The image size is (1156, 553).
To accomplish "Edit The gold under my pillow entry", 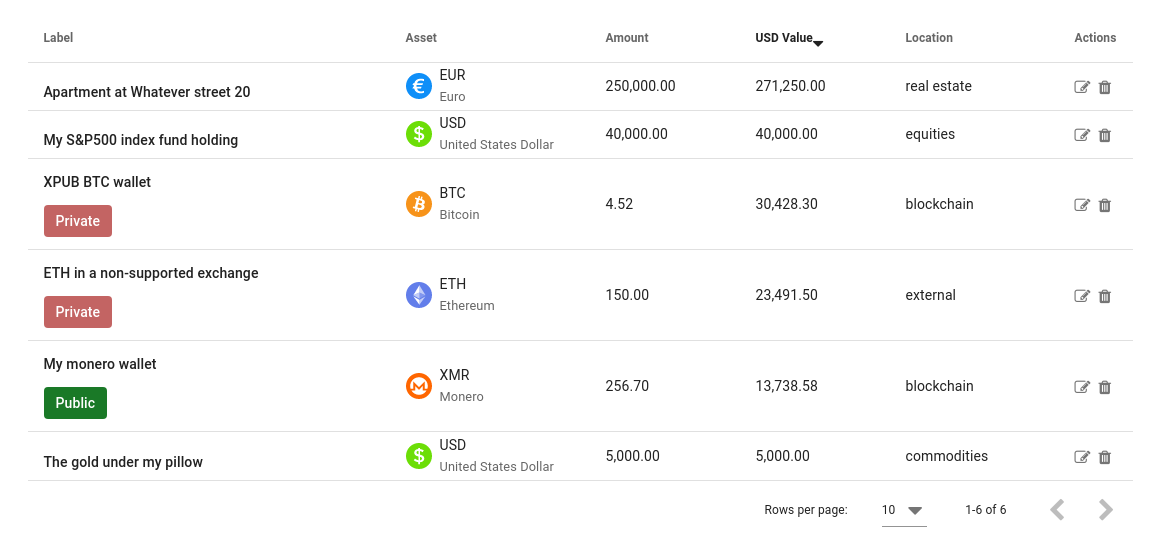I will point(1082,457).
